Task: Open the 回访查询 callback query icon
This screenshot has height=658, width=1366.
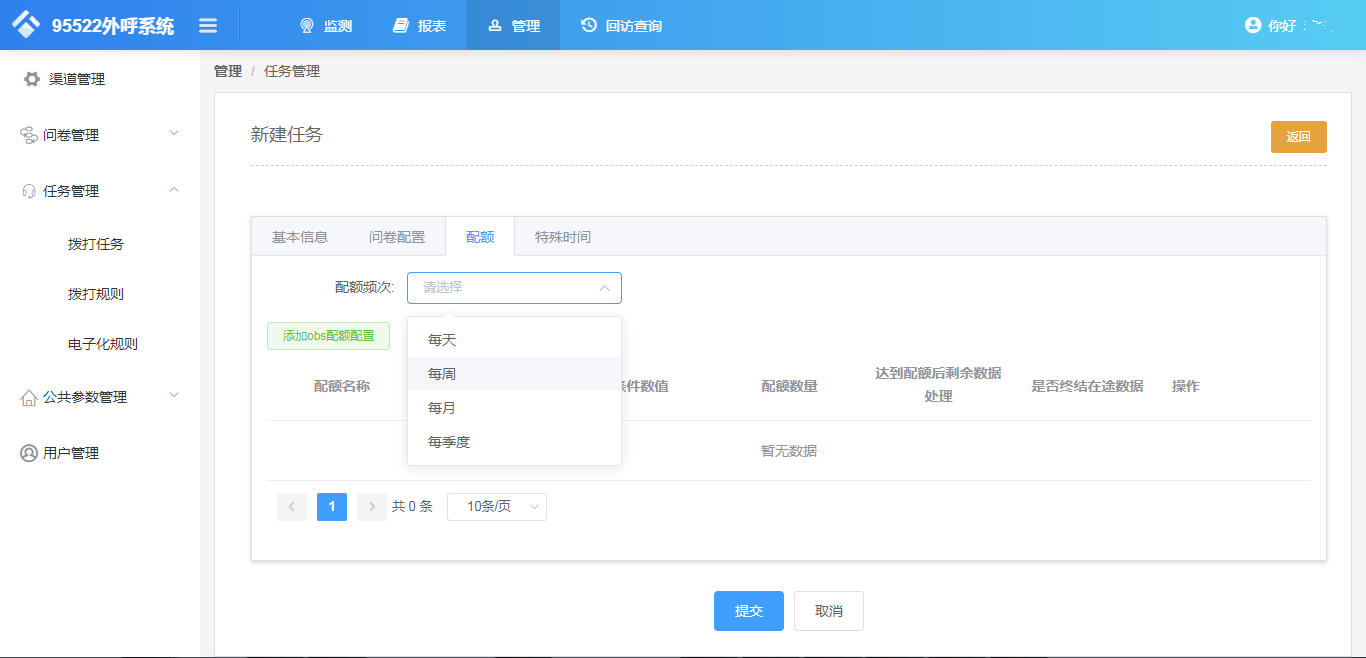Action: pyautogui.click(x=587, y=25)
